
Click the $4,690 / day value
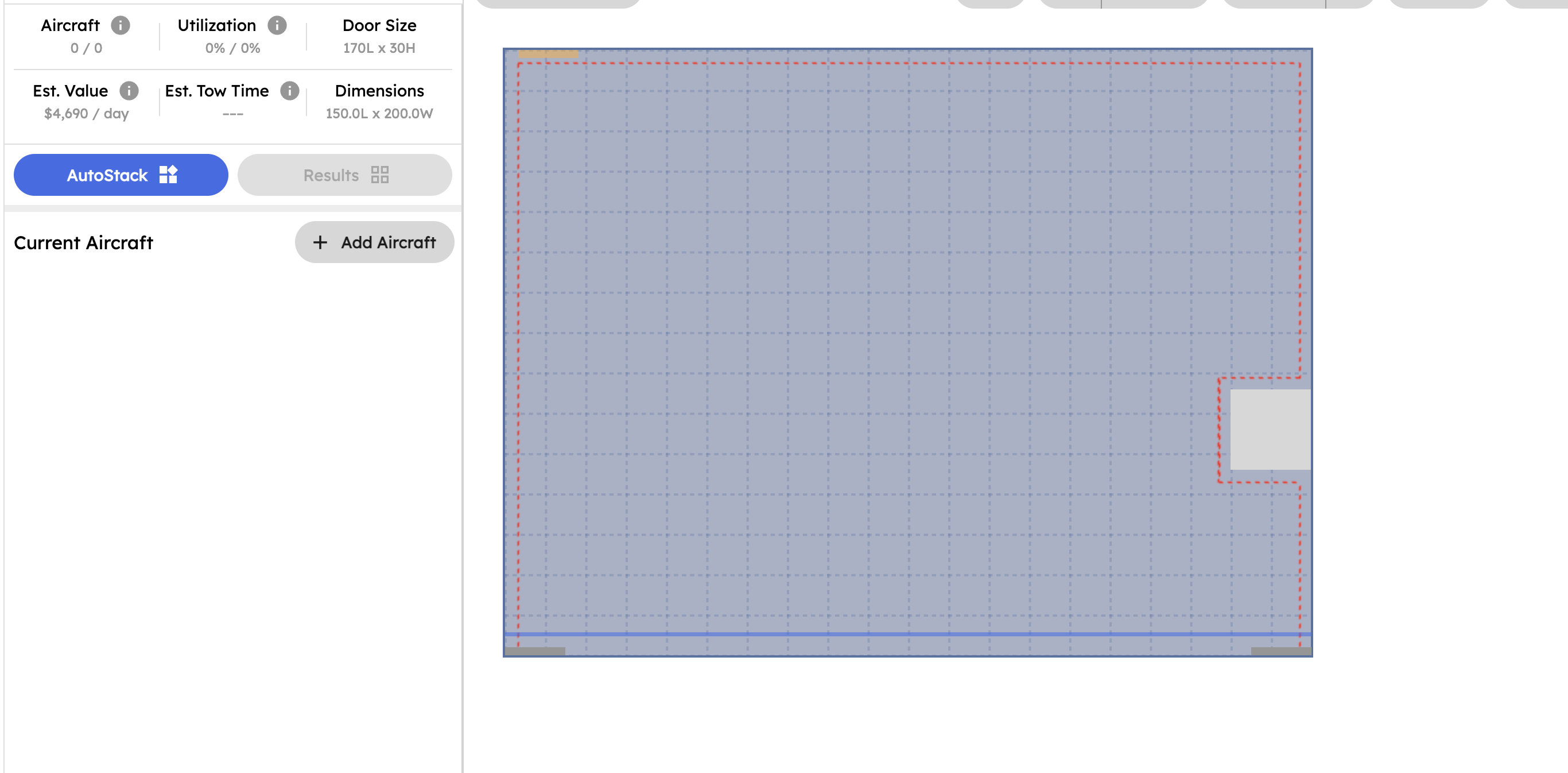point(86,113)
